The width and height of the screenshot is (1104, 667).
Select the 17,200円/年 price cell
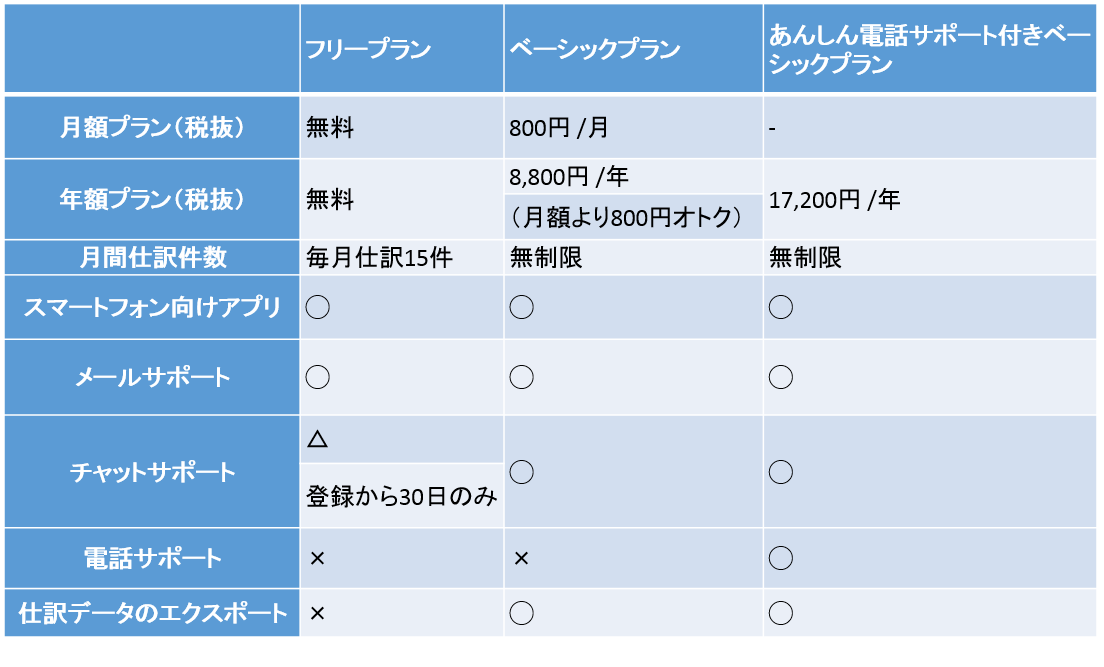(x=835, y=200)
